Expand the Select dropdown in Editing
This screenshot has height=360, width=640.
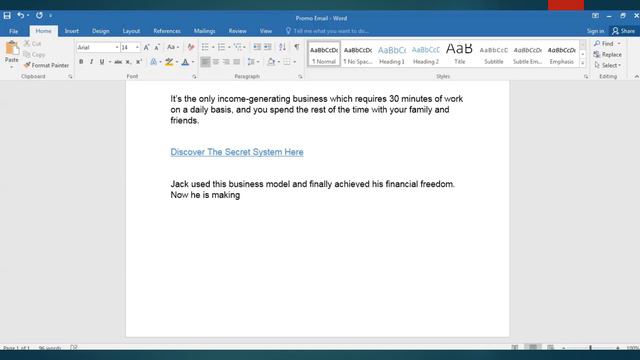coord(608,65)
